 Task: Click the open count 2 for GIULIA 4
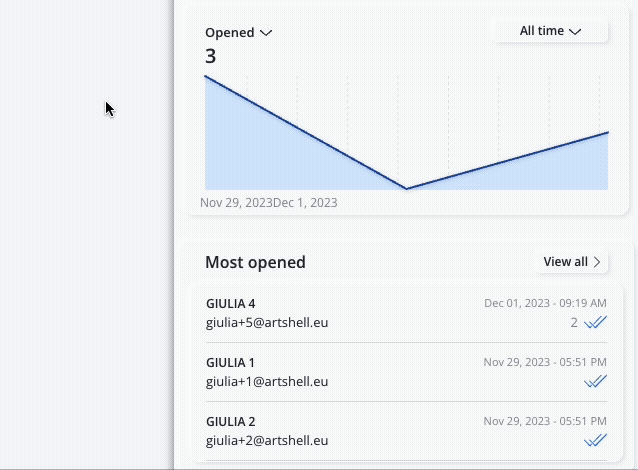[574, 323]
